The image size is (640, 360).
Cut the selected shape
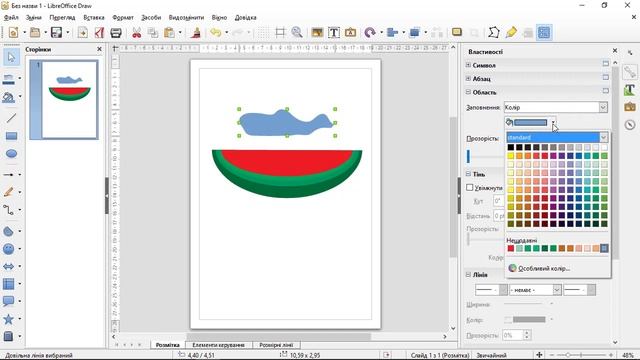coord(136,33)
